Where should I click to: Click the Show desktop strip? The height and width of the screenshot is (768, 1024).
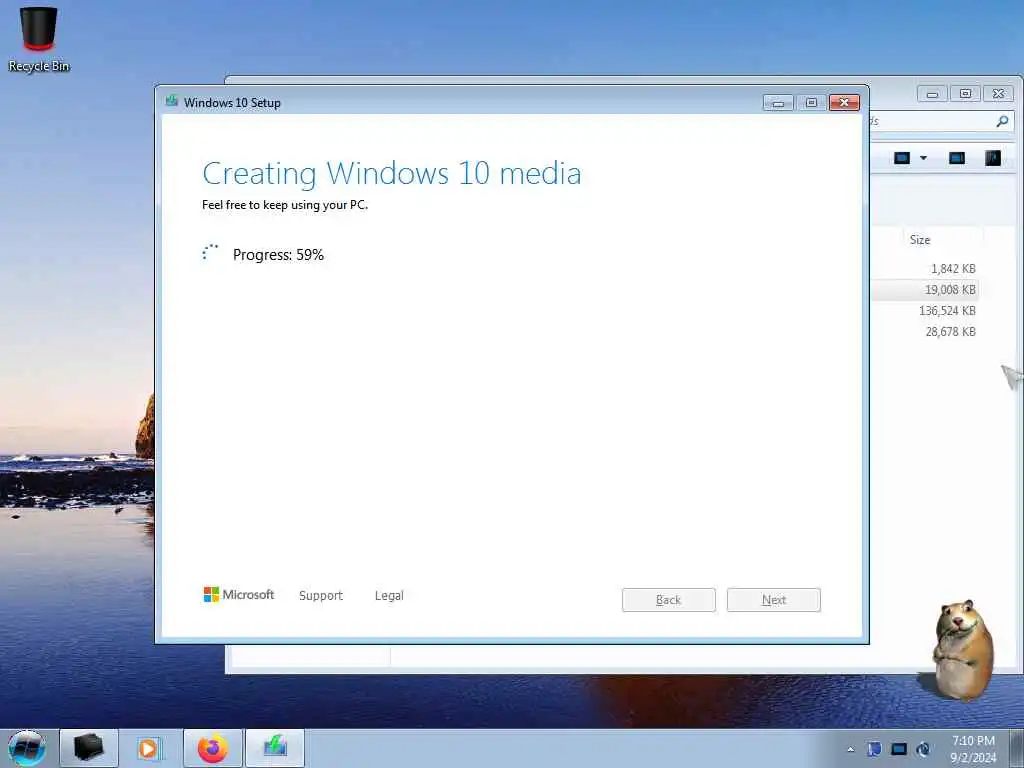tap(1016, 748)
